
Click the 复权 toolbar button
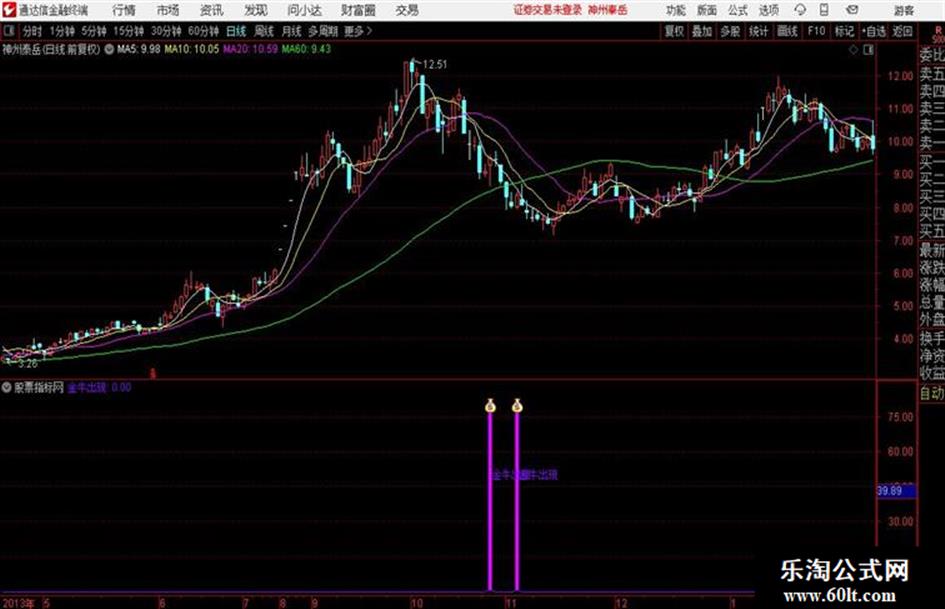coord(674,31)
